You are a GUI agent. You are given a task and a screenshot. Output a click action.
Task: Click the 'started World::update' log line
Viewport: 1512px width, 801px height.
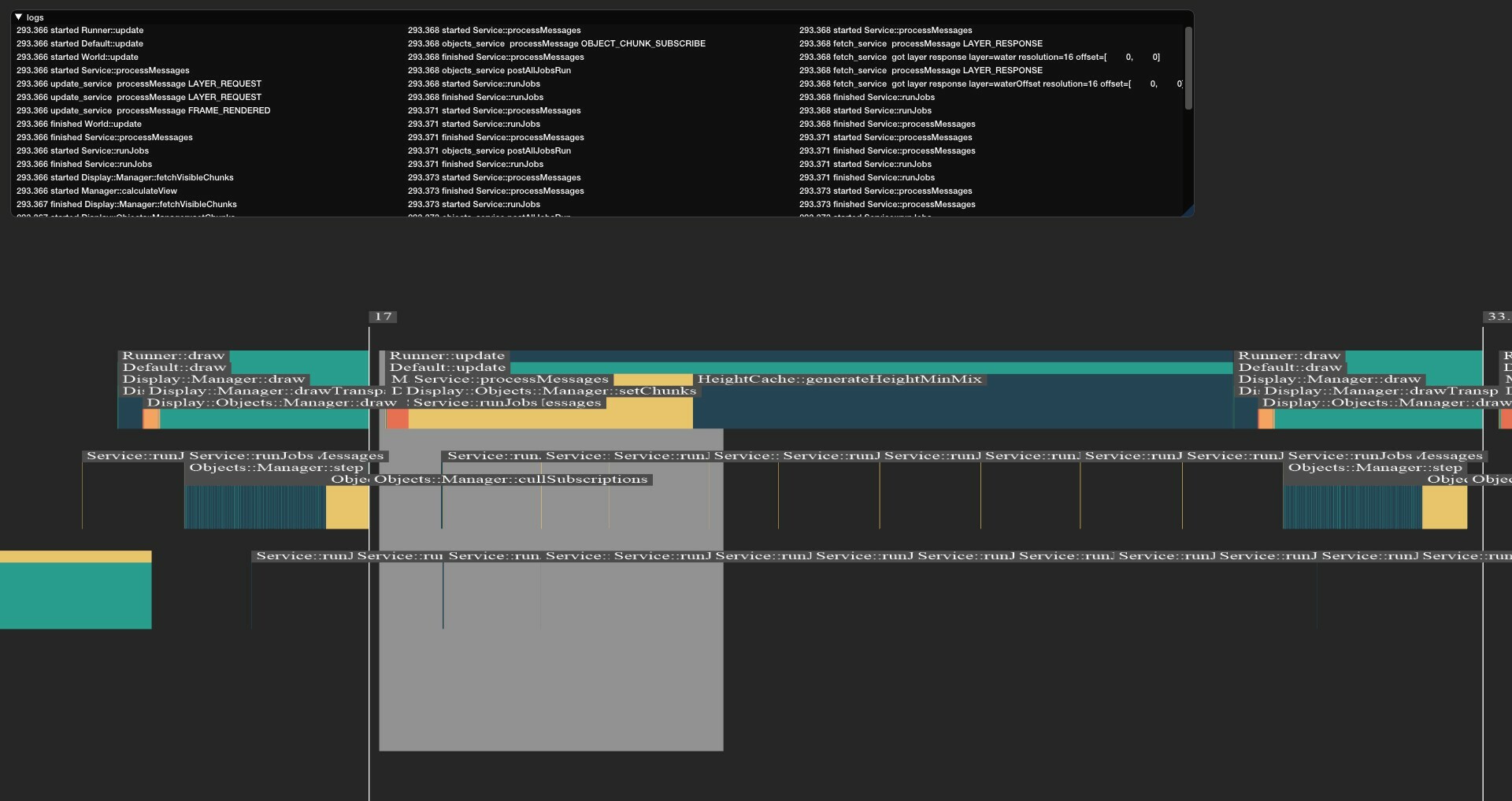coord(77,57)
